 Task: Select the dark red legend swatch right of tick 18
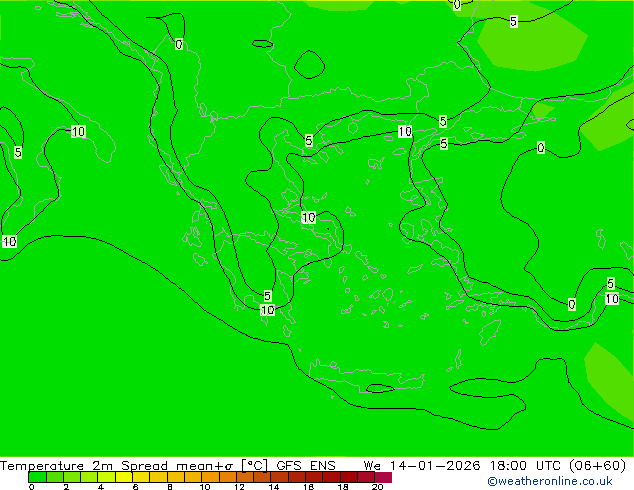pos(349,477)
